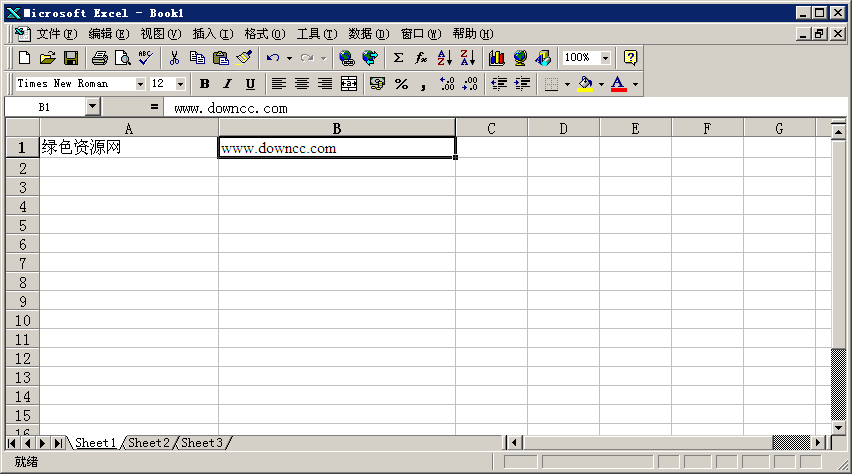Show the Web toolbar icon

pyautogui.click(x=370, y=58)
